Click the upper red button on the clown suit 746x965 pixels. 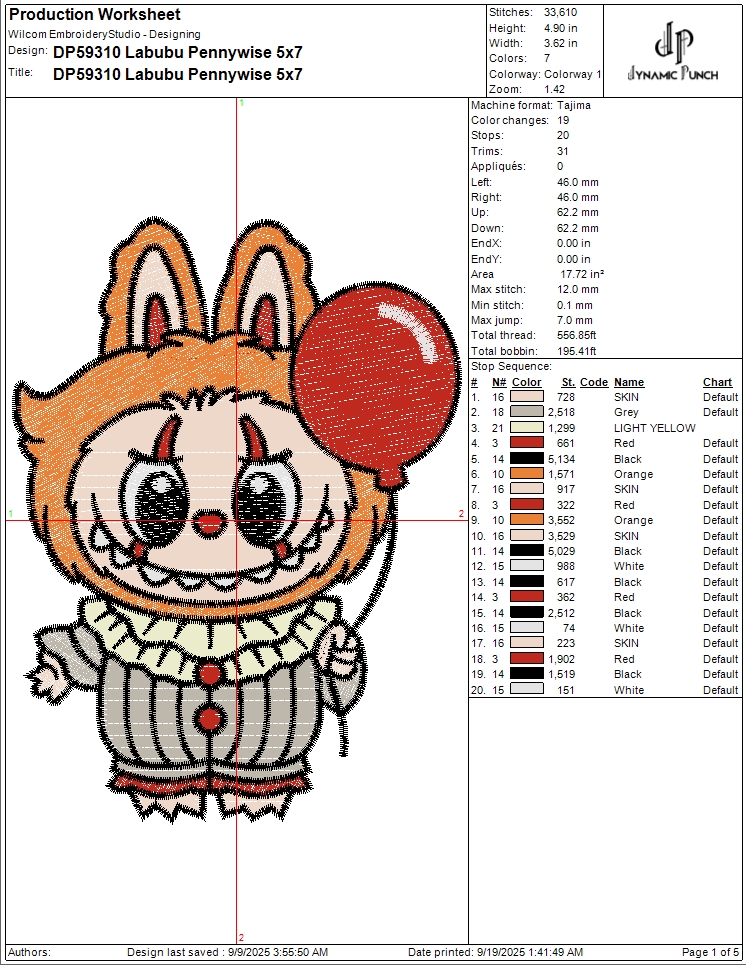[210, 674]
